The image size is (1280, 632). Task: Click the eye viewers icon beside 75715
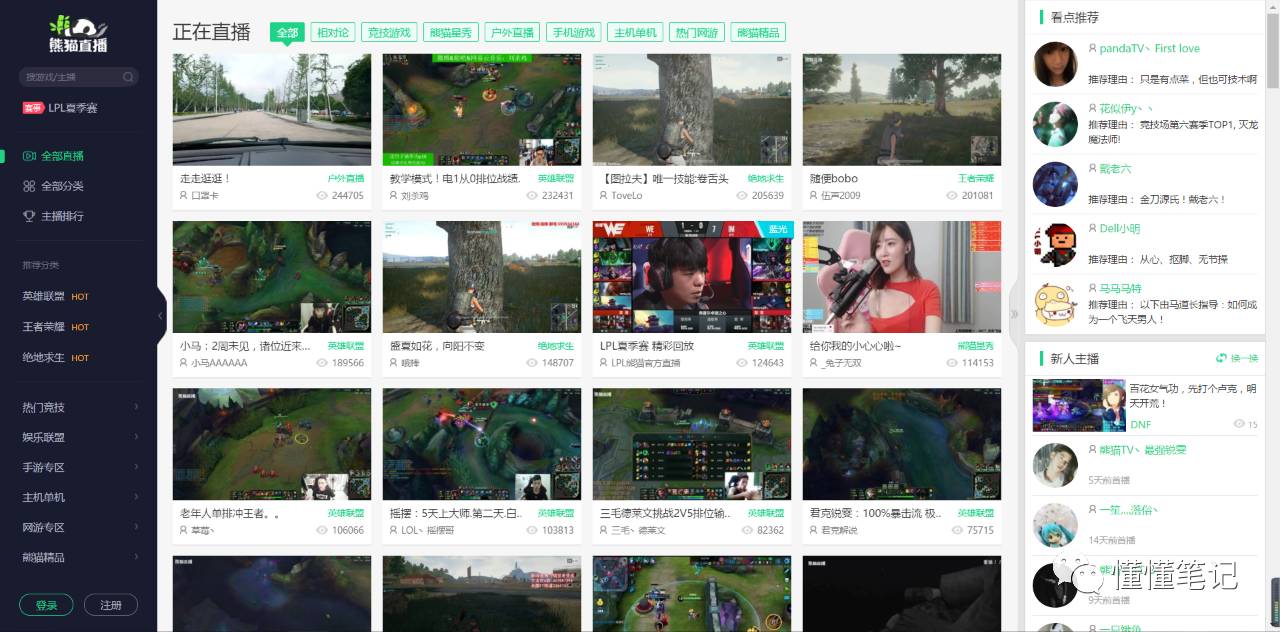click(958, 530)
